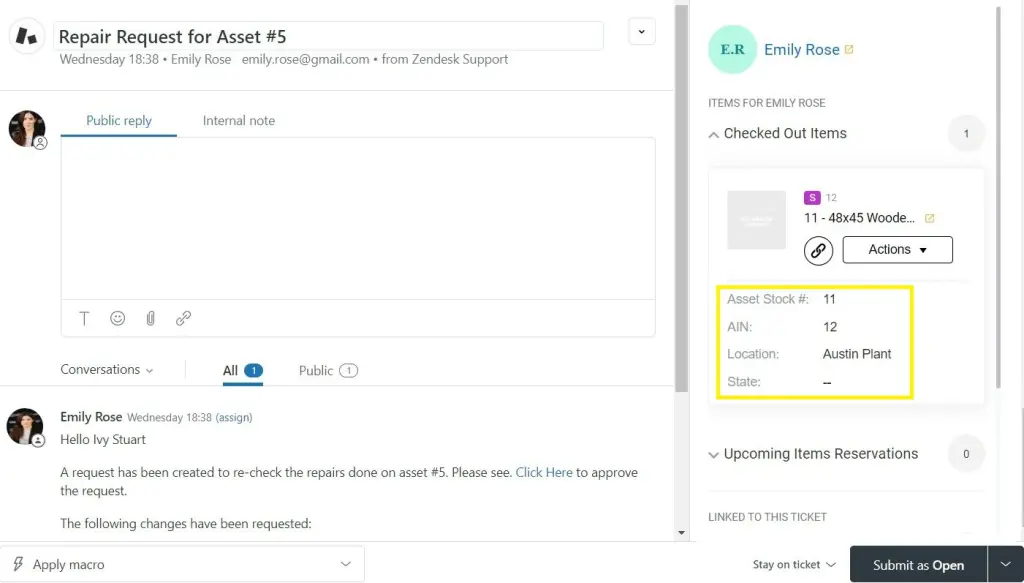
Task: Open the Actions dropdown for the asset
Action: [x=897, y=249]
